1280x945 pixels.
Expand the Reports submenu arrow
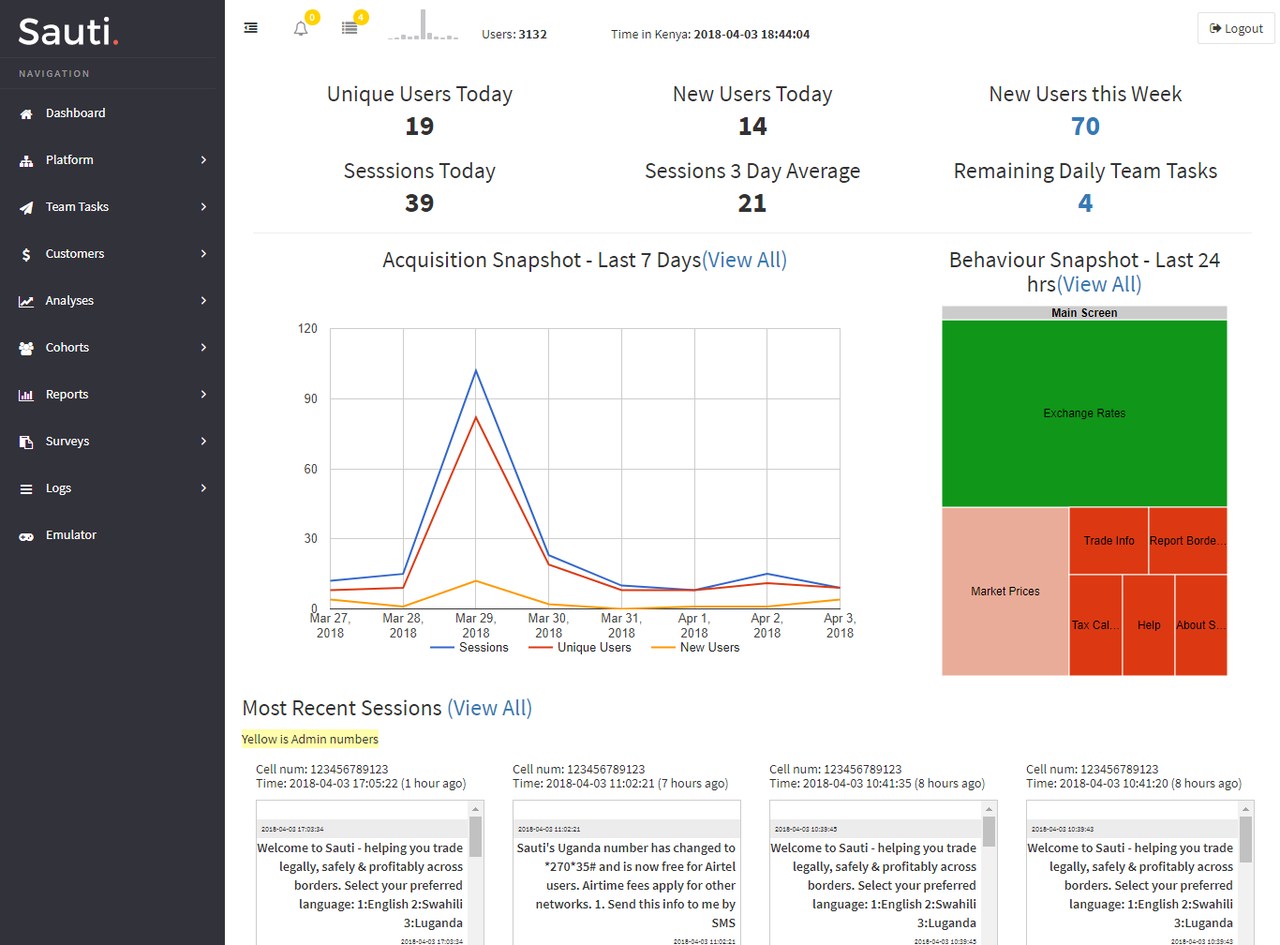tap(203, 395)
